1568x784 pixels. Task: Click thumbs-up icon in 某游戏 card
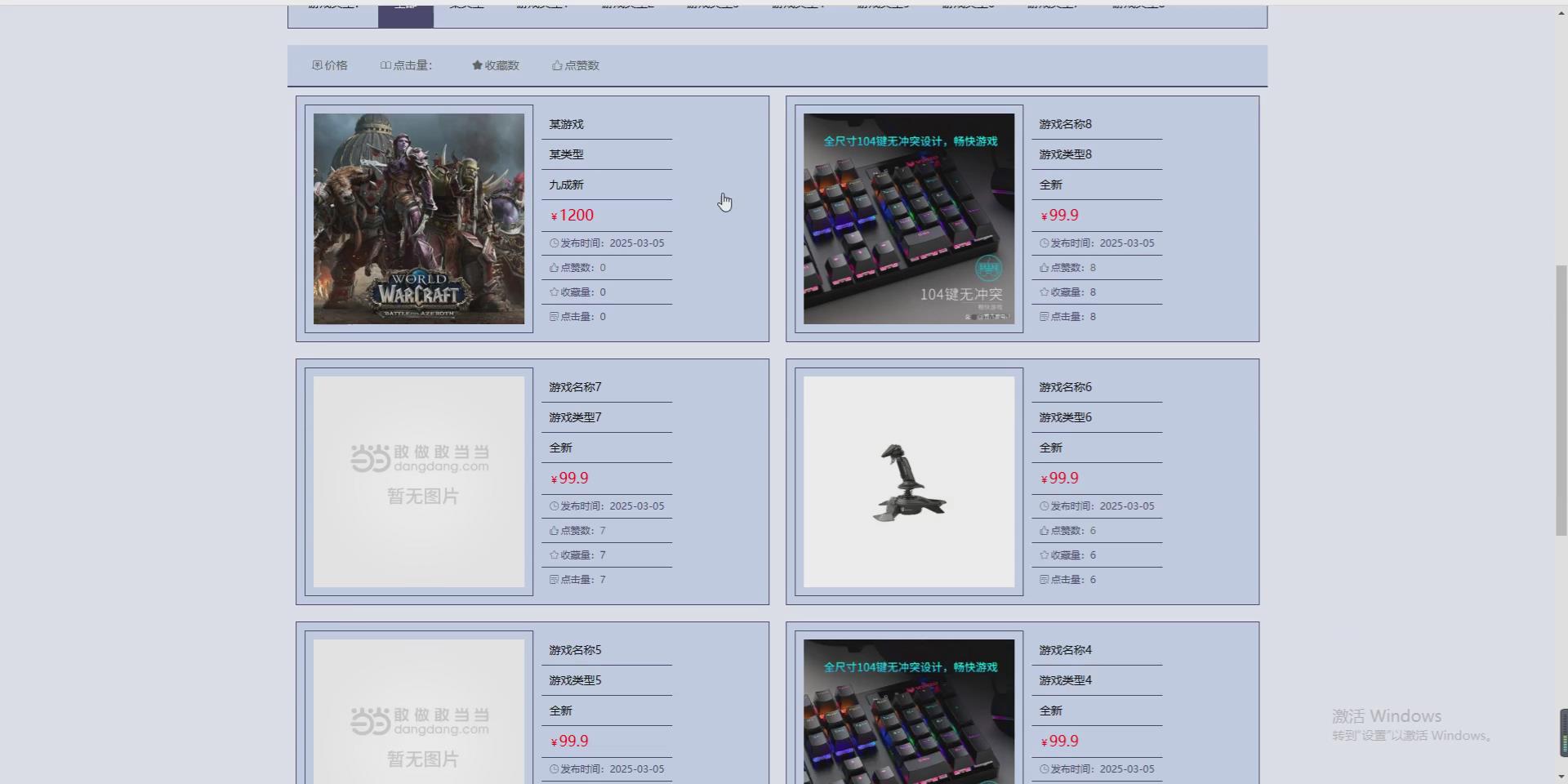click(554, 268)
